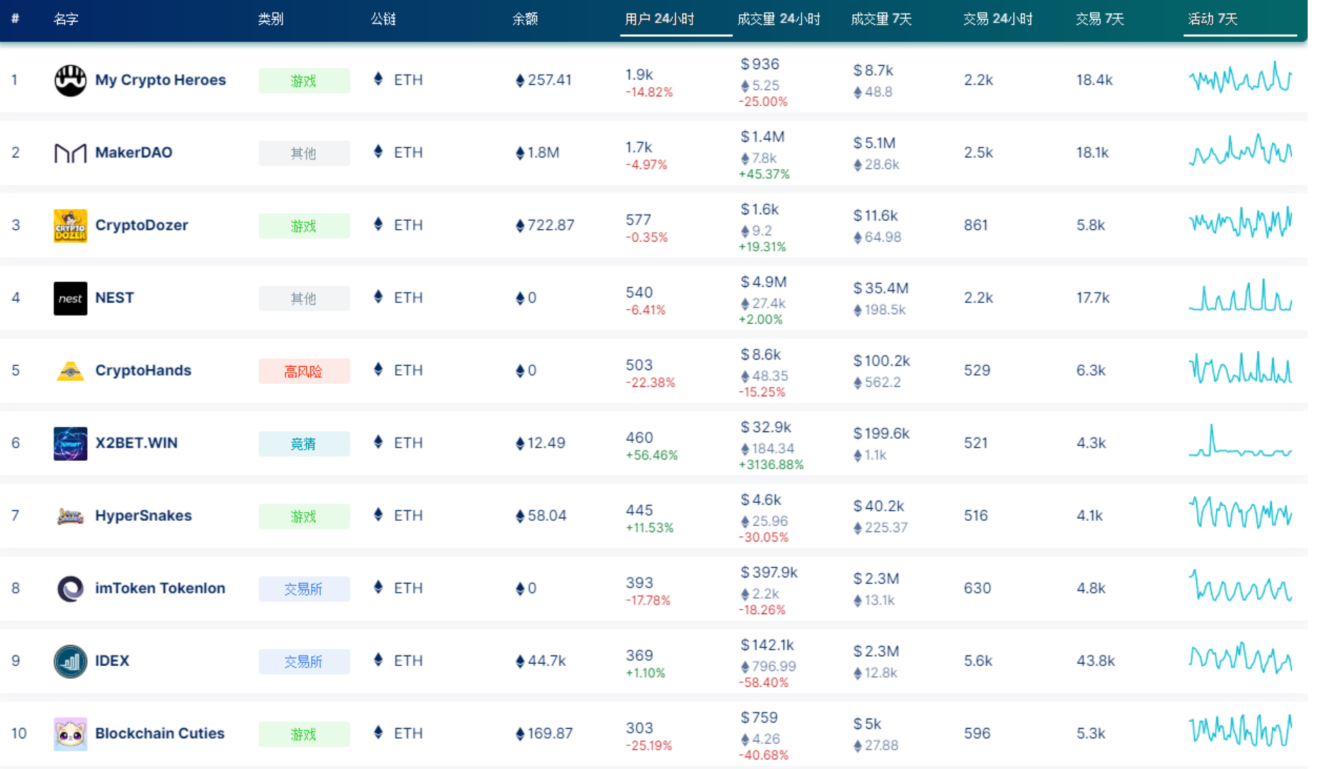Sort by 成交量 7天 column header
The height and width of the screenshot is (769, 1317).
point(881,19)
